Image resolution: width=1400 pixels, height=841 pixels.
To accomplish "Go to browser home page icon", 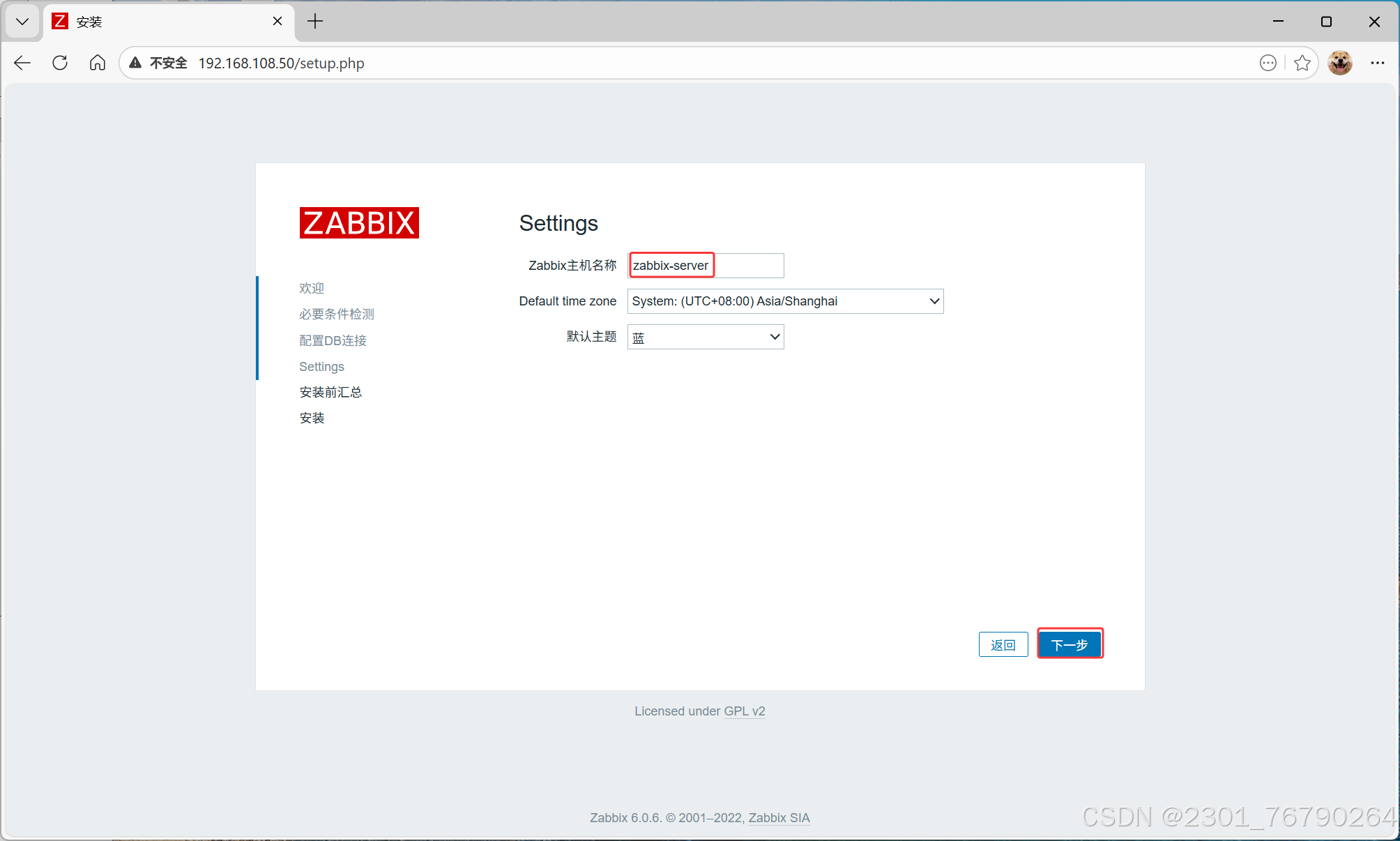I will pos(98,63).
